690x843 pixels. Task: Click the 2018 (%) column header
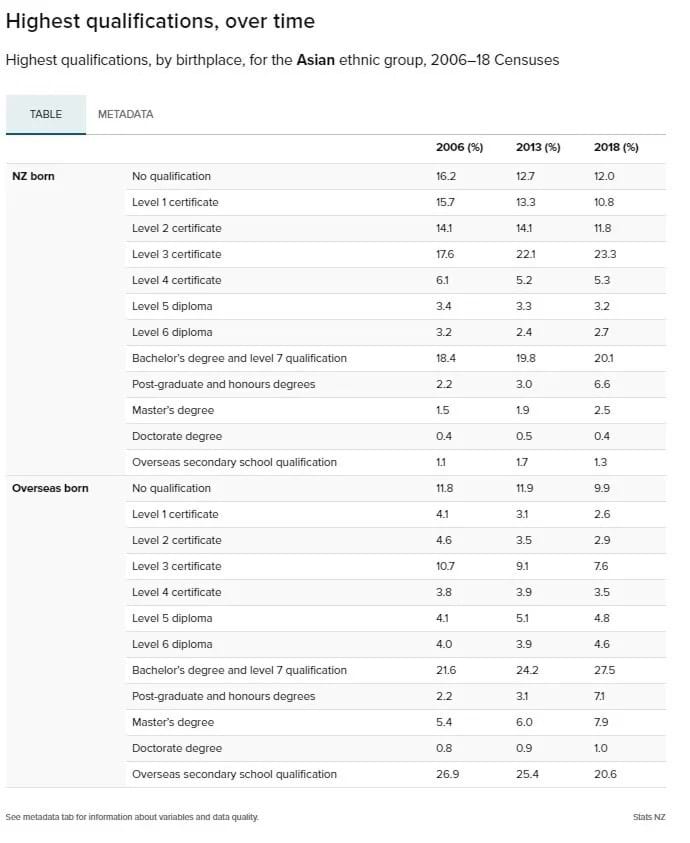[616, 147]
